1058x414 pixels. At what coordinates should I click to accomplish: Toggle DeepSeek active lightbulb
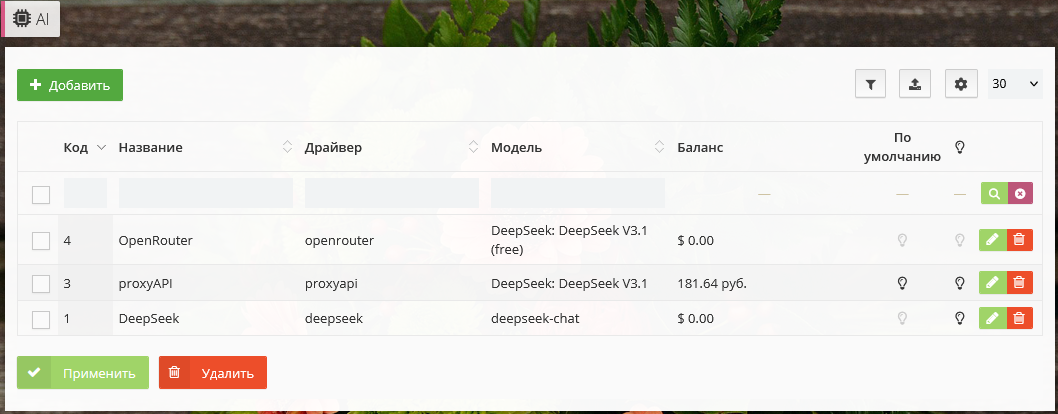tap(959, 318)
